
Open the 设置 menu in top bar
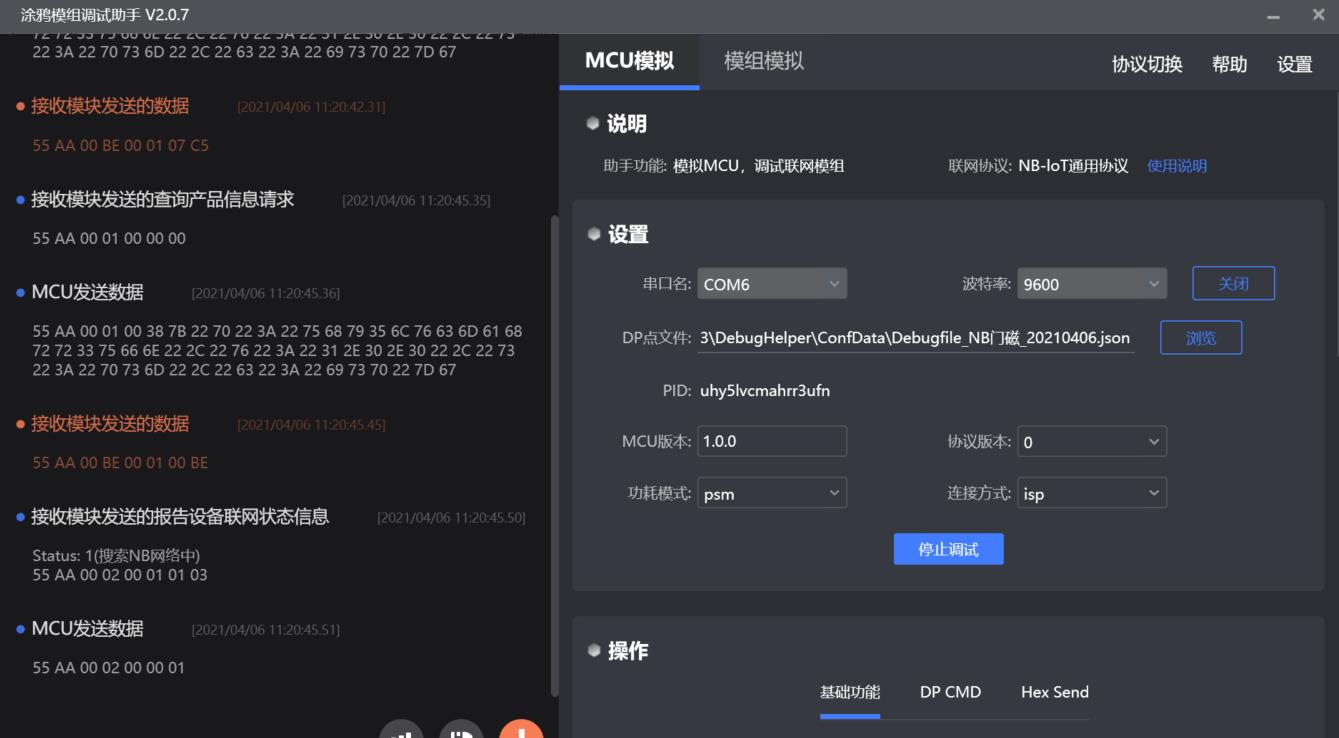click(x=1294, y=64)
